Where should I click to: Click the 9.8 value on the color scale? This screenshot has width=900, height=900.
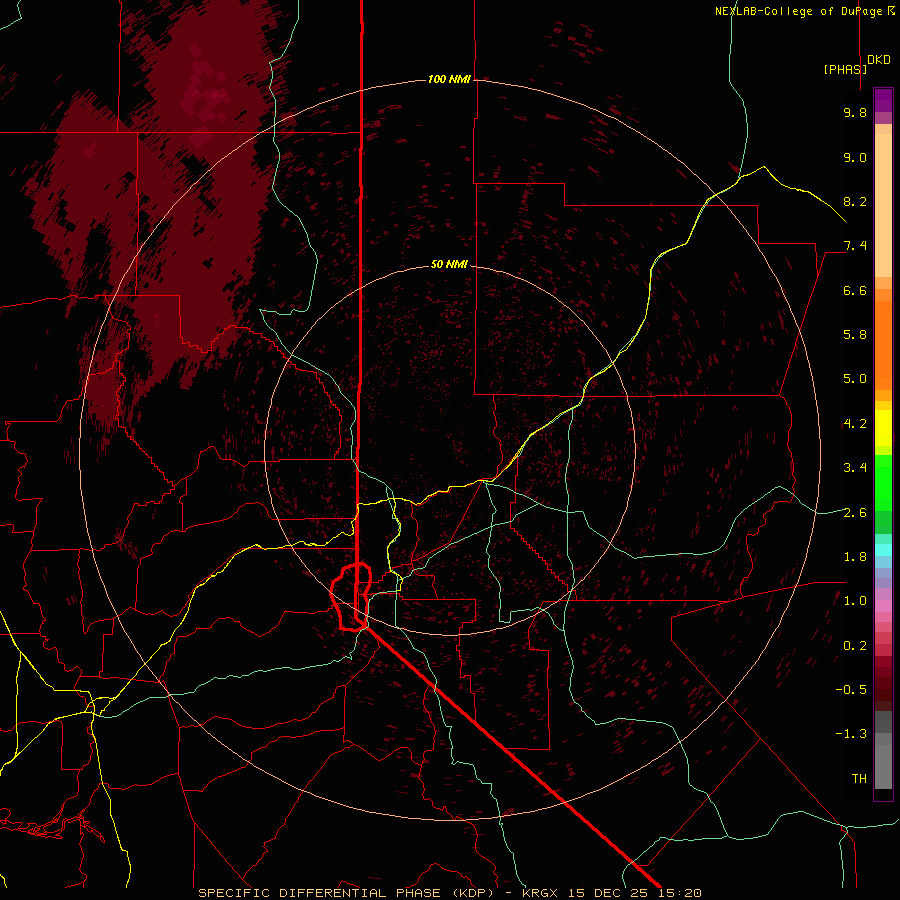pyautogui.click(x=855, y=112)
